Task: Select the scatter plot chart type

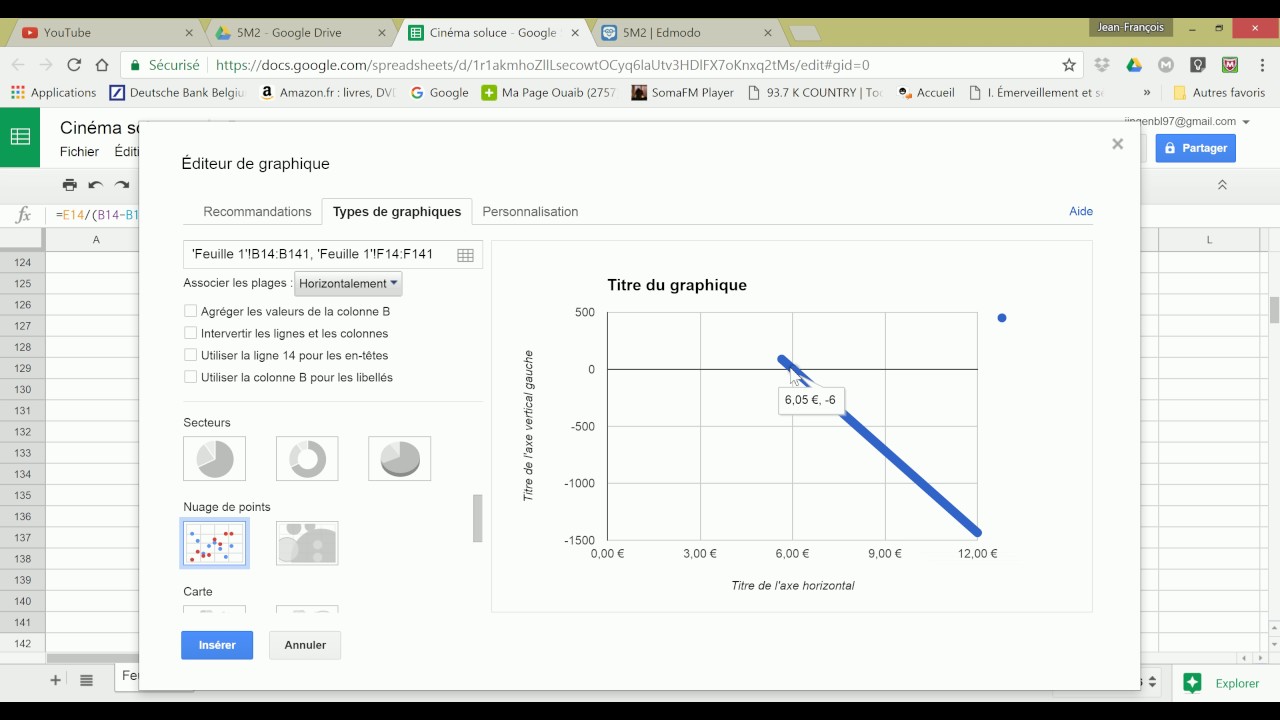Action: pyautogui.click(x=215, y=543)
